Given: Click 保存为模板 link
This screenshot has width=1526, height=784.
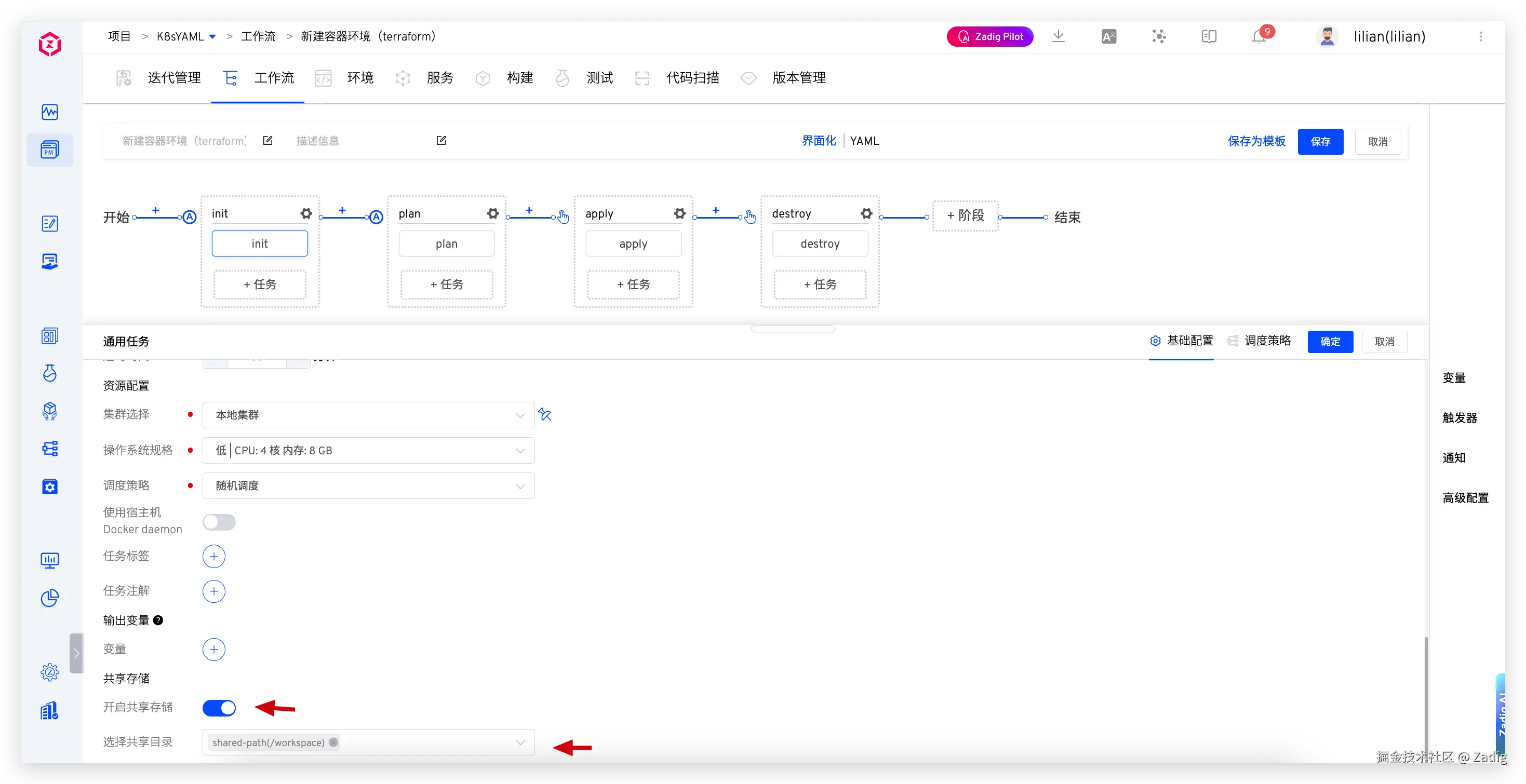Looking at the screenshot, I should pos(1256,141).
